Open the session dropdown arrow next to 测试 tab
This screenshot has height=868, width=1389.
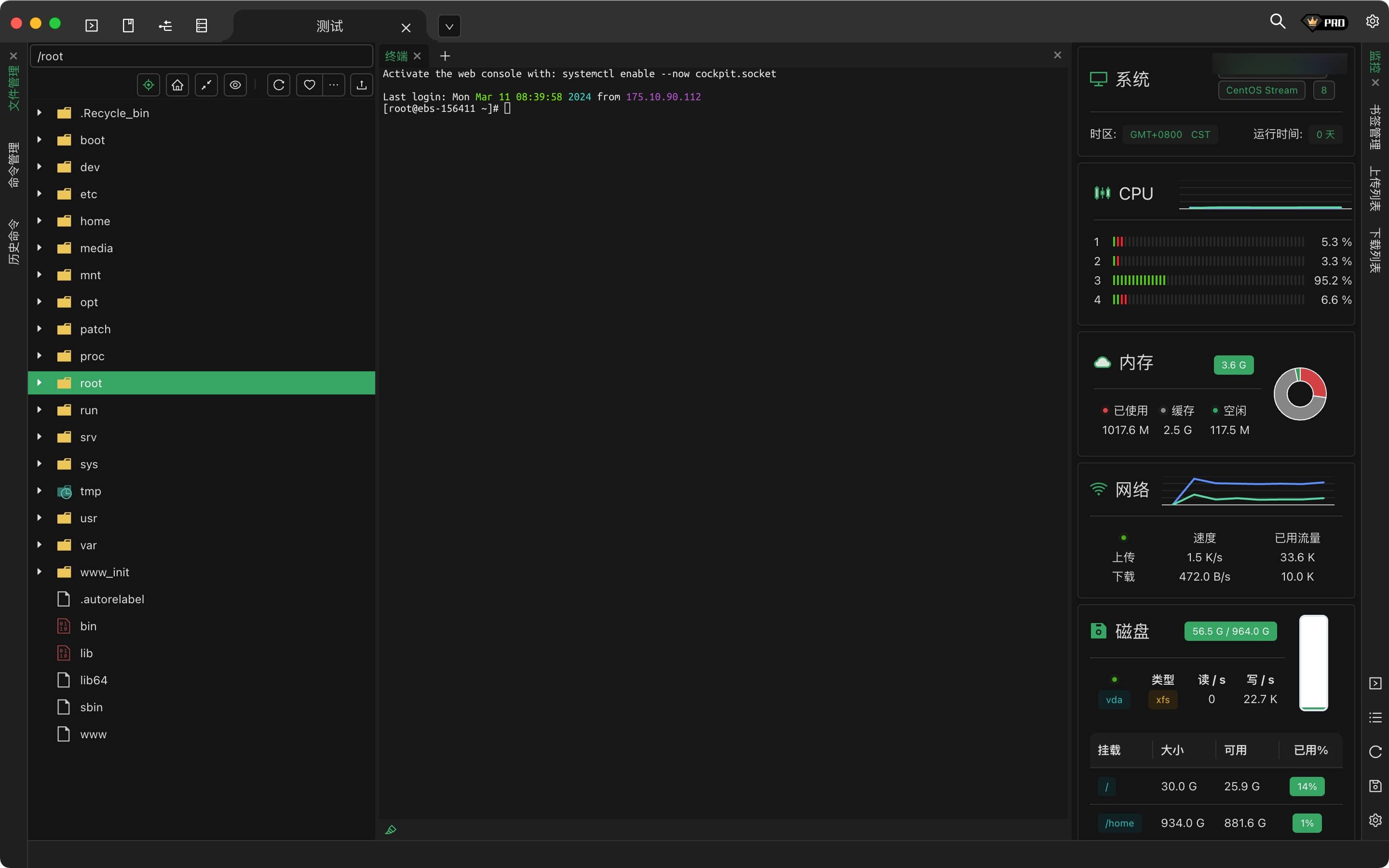(x=449, y=27)
